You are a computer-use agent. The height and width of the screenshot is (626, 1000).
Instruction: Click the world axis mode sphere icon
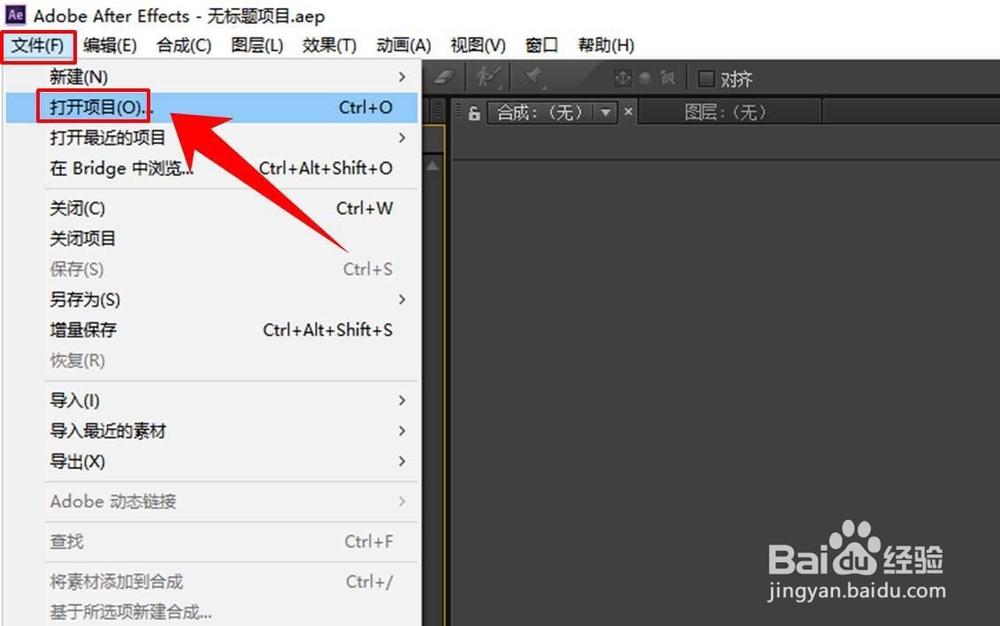[645, 78]
